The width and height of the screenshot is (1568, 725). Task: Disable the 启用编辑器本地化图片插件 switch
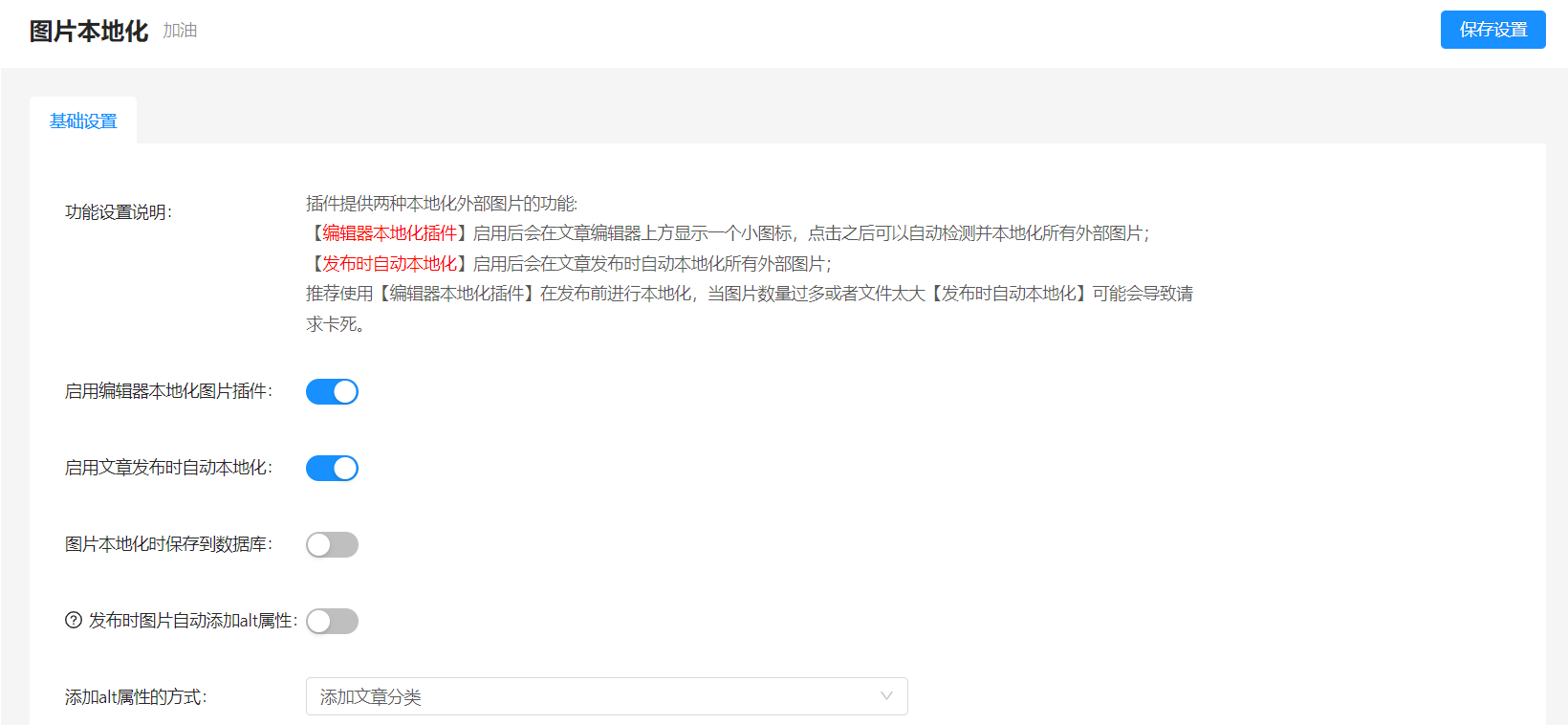coord(332,392)
